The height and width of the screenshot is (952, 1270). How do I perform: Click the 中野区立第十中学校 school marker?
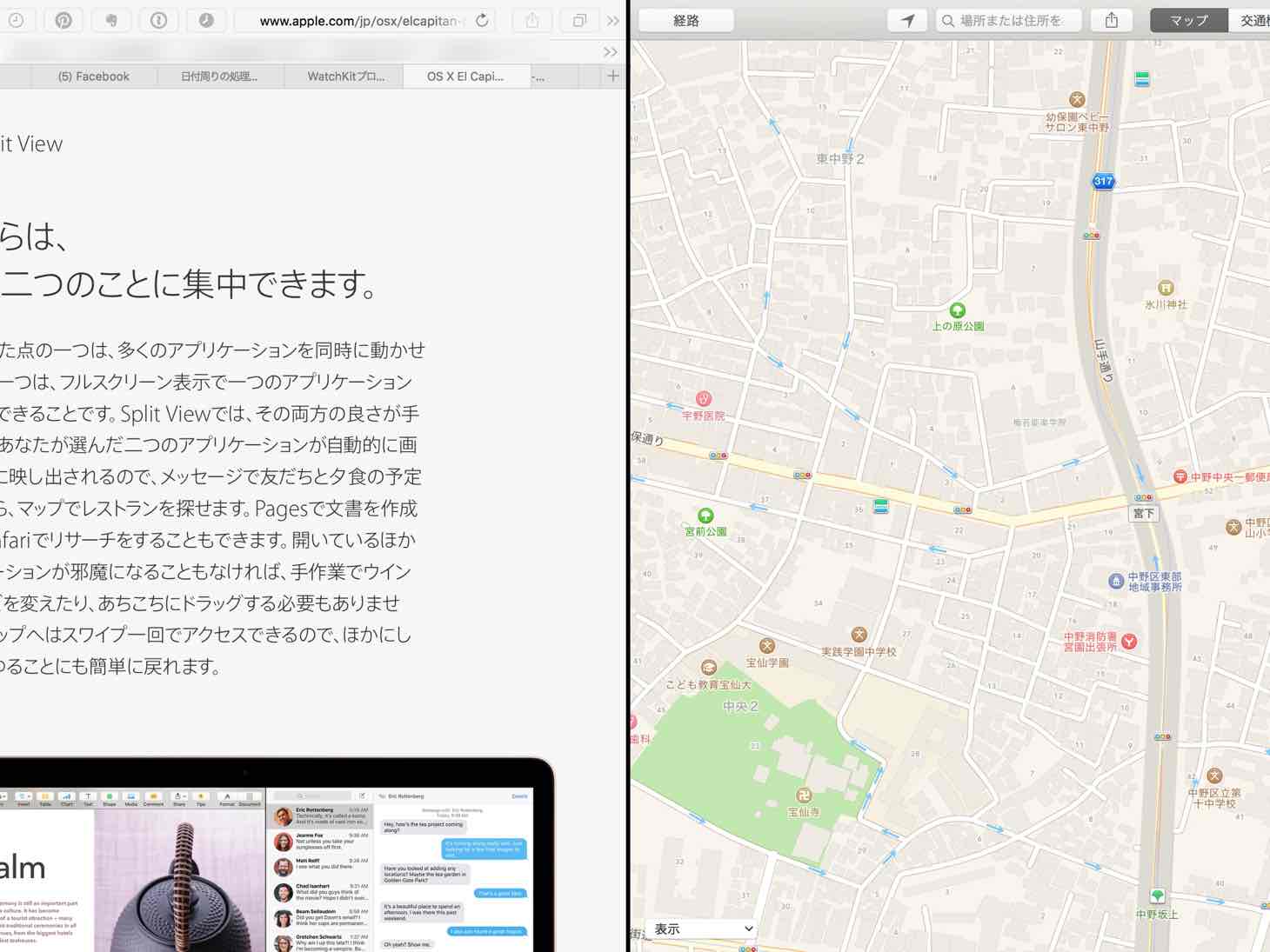coord(1214,776)
